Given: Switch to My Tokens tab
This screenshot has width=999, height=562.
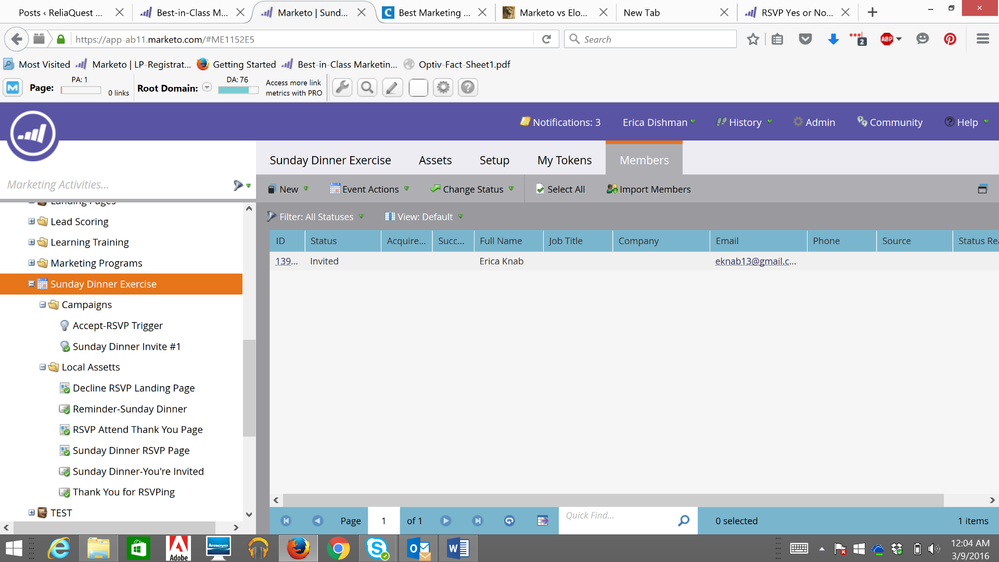Looking at the screenshot, I should click(564, 160).
